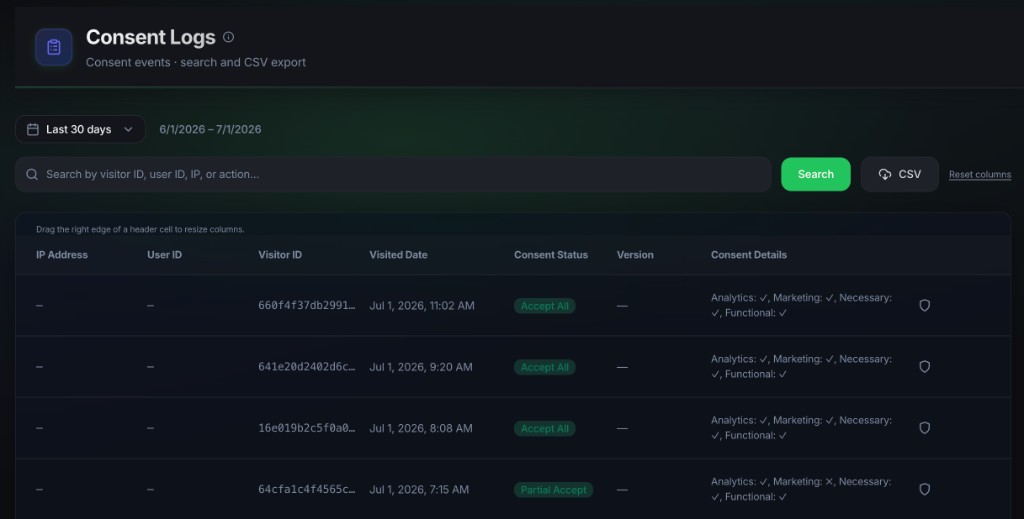This screenshot has height=519, width=1024.
Task: Open the info icon beside Consent Logs
Action: click(228, 37)
